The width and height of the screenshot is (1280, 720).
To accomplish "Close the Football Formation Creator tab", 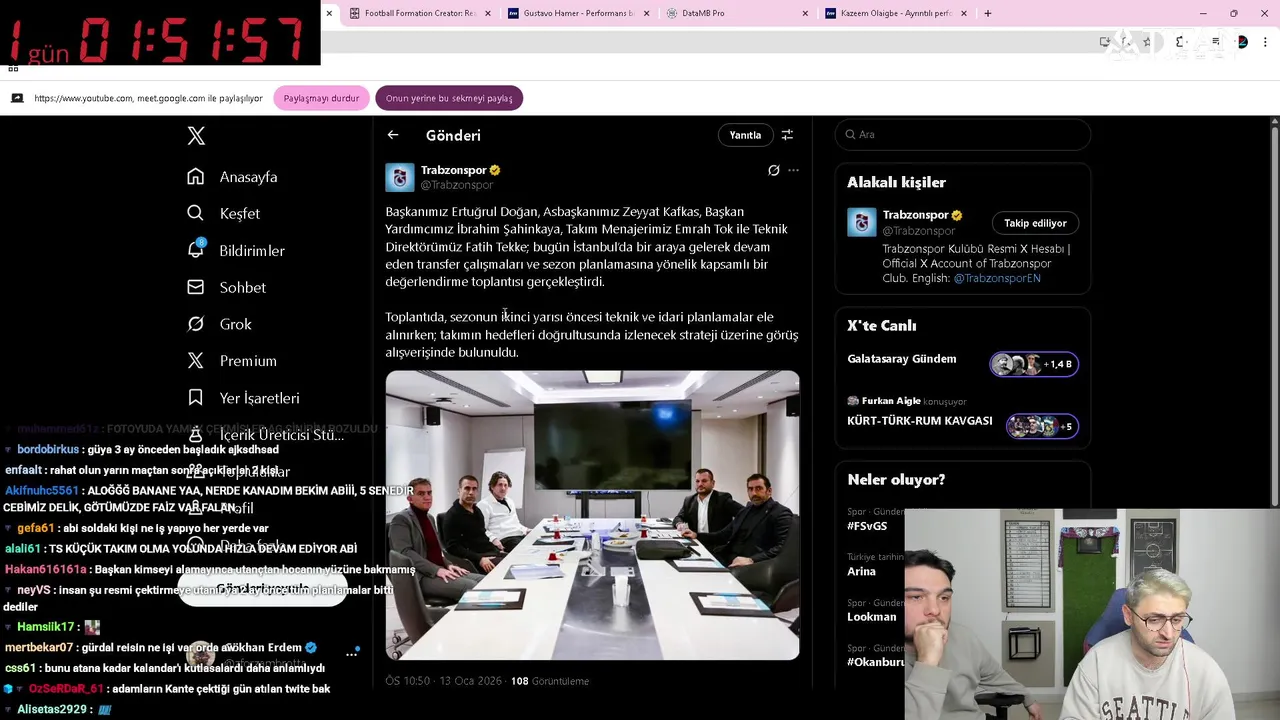I will tap(487, 13).
